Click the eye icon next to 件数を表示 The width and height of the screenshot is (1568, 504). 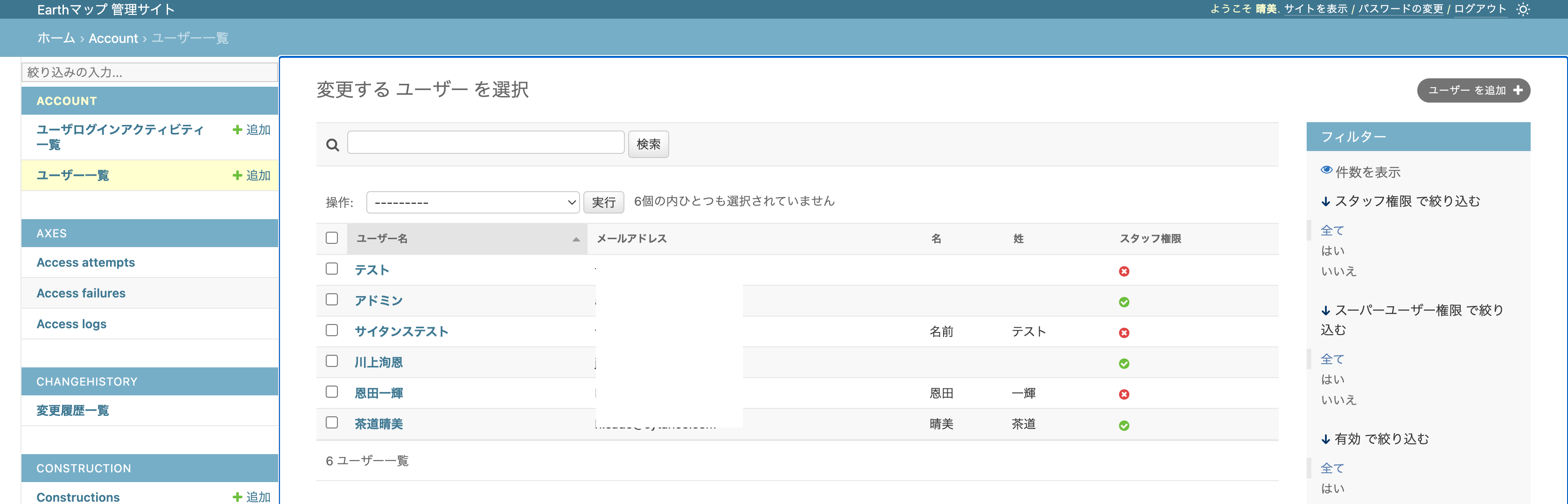(1326, 170)
